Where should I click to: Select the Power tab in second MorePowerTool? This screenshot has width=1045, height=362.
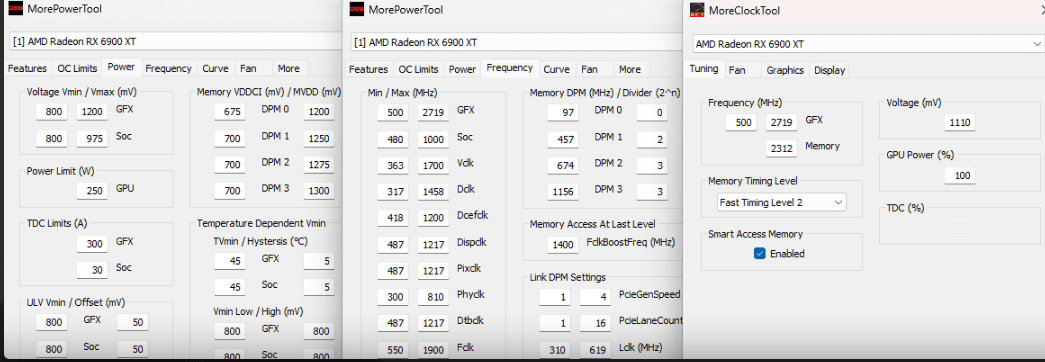pyautogui.click(x=462, y=69)
